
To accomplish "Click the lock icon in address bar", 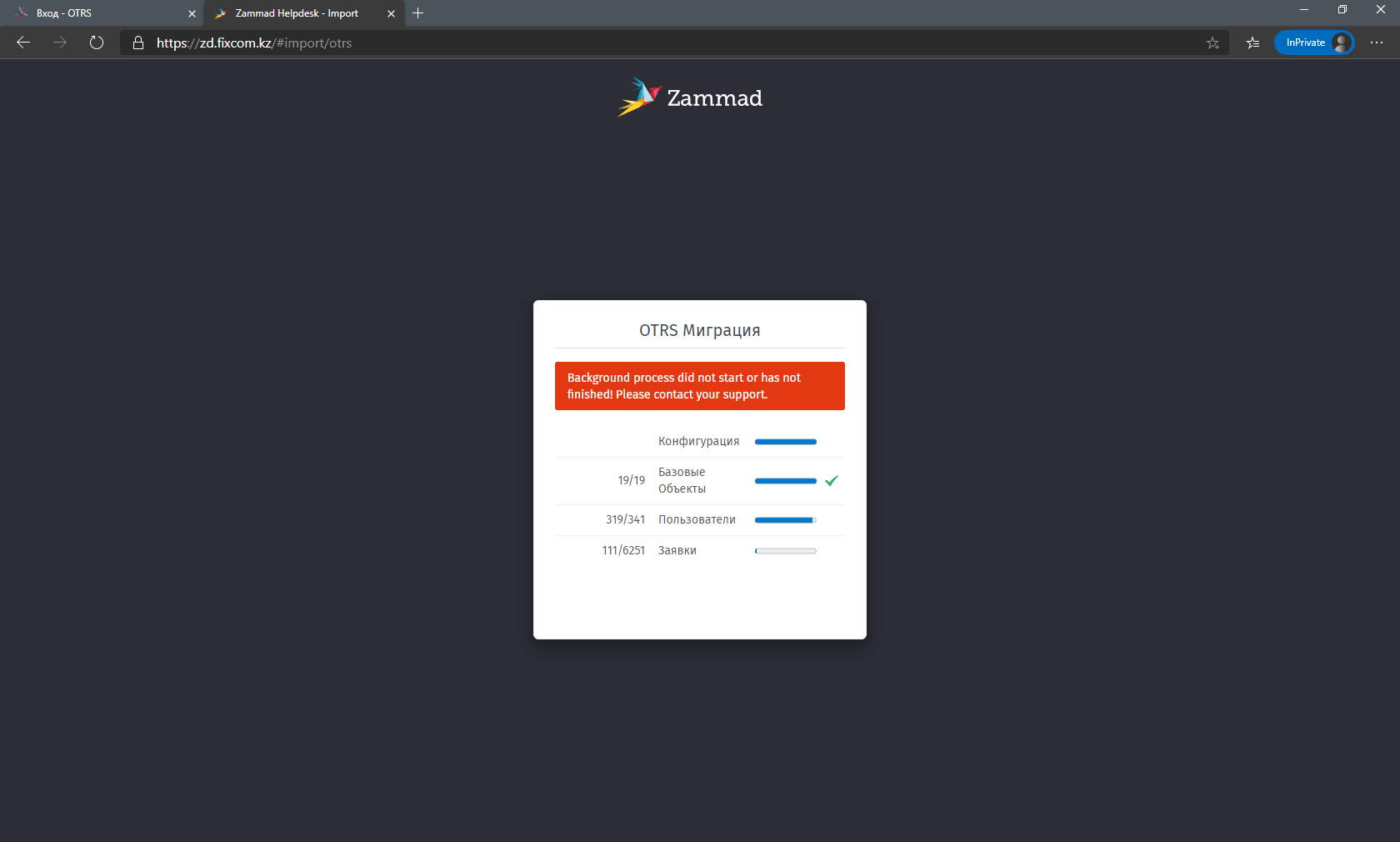I will coord(138,43).
